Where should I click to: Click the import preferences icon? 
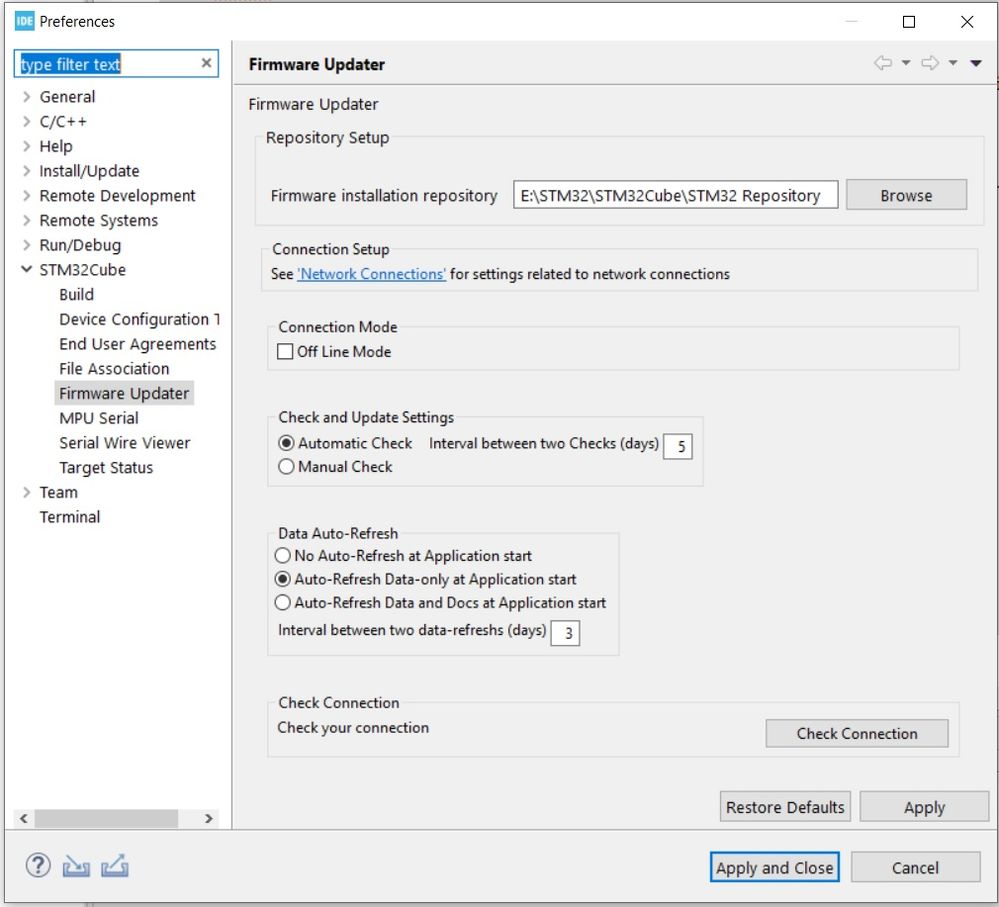[x=76, y=866]
